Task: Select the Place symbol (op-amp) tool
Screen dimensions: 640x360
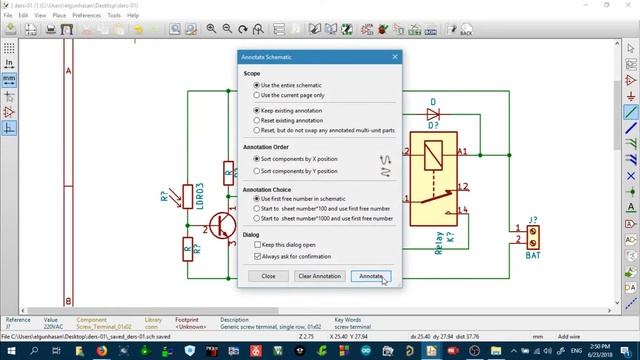Action: pyautogui.click(x=631, y=80)
